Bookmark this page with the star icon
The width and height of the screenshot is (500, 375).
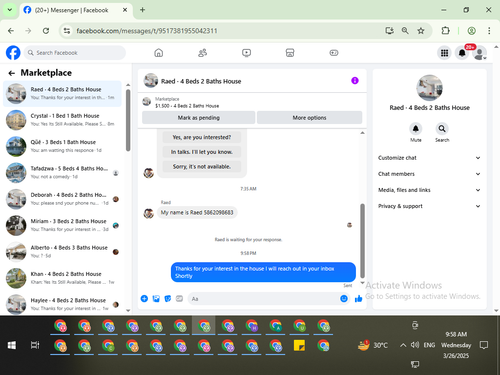pyautogui.click(x=421, y=31)
